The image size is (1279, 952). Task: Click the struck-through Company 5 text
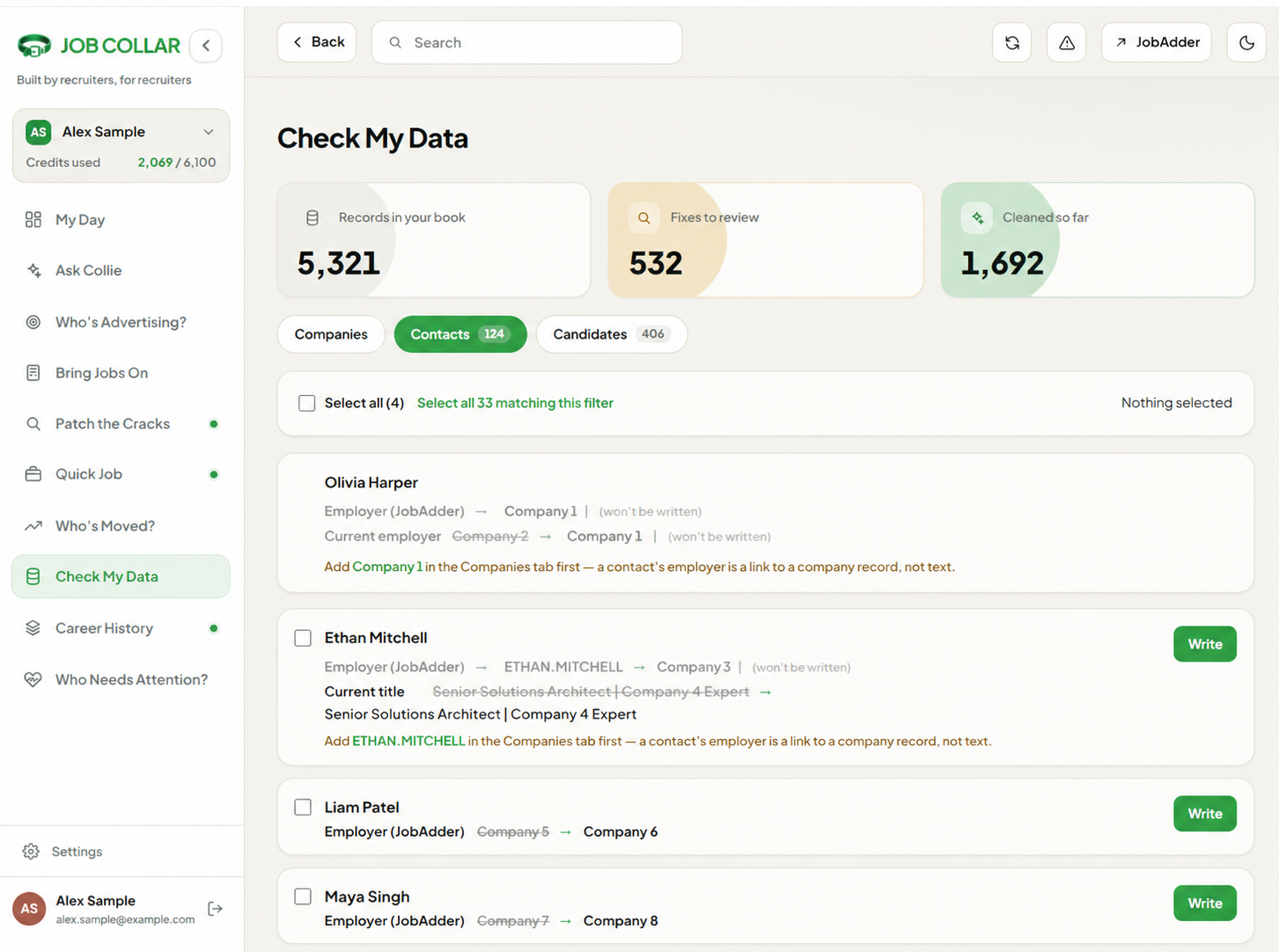[513, 831]
